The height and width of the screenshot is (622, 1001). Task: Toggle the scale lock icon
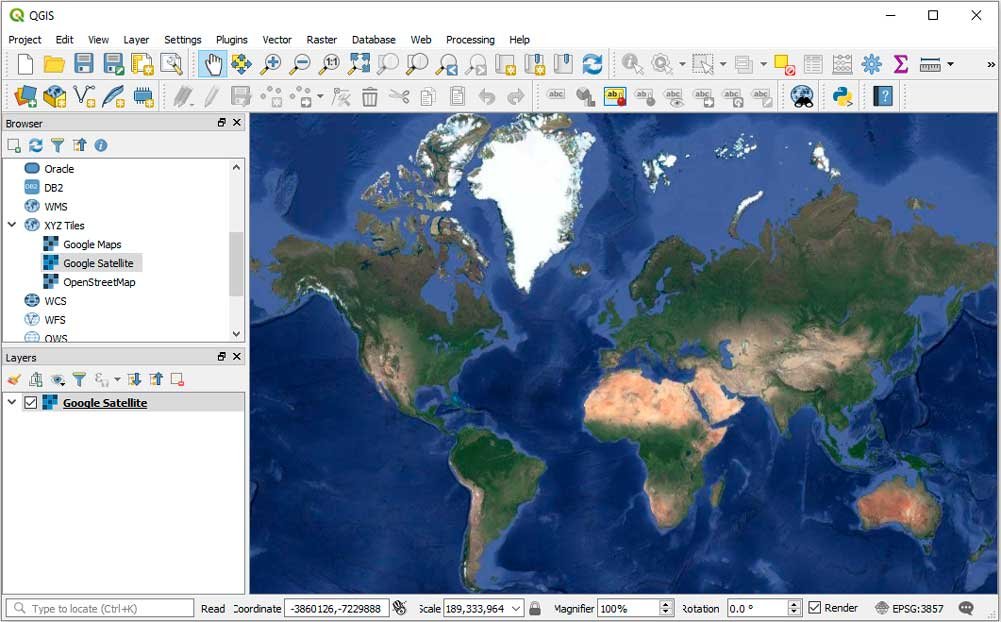tap(535, 607)
